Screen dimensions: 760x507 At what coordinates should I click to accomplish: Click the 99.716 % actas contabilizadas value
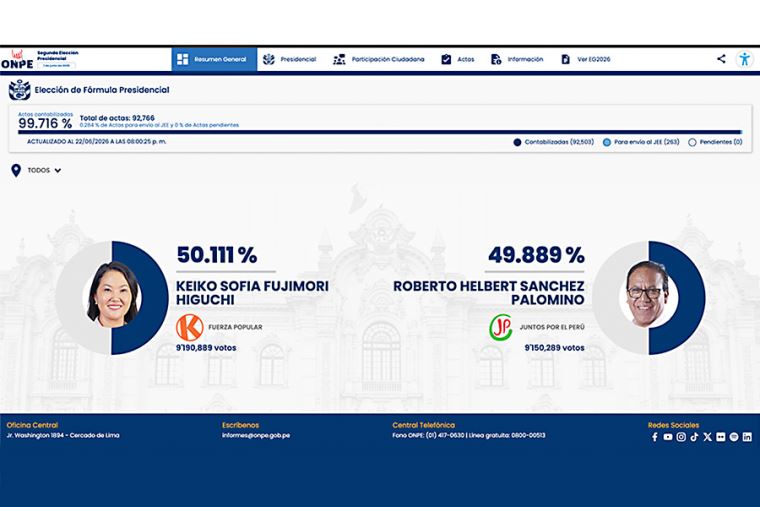tap(45, 123)
